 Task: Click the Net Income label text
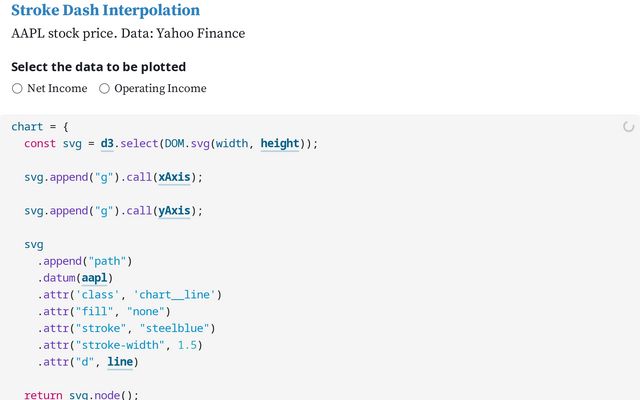pos(57,89)
